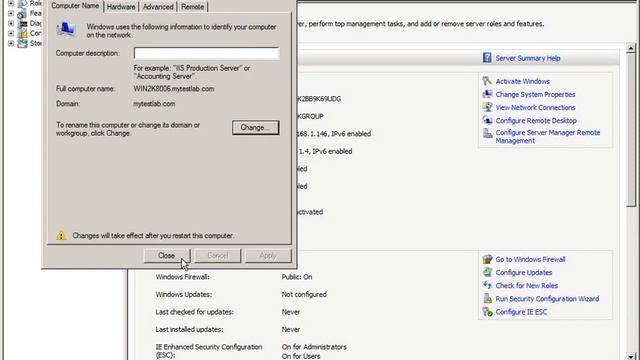
Task: Expand the Features tree node
Action: pos(11,13)
